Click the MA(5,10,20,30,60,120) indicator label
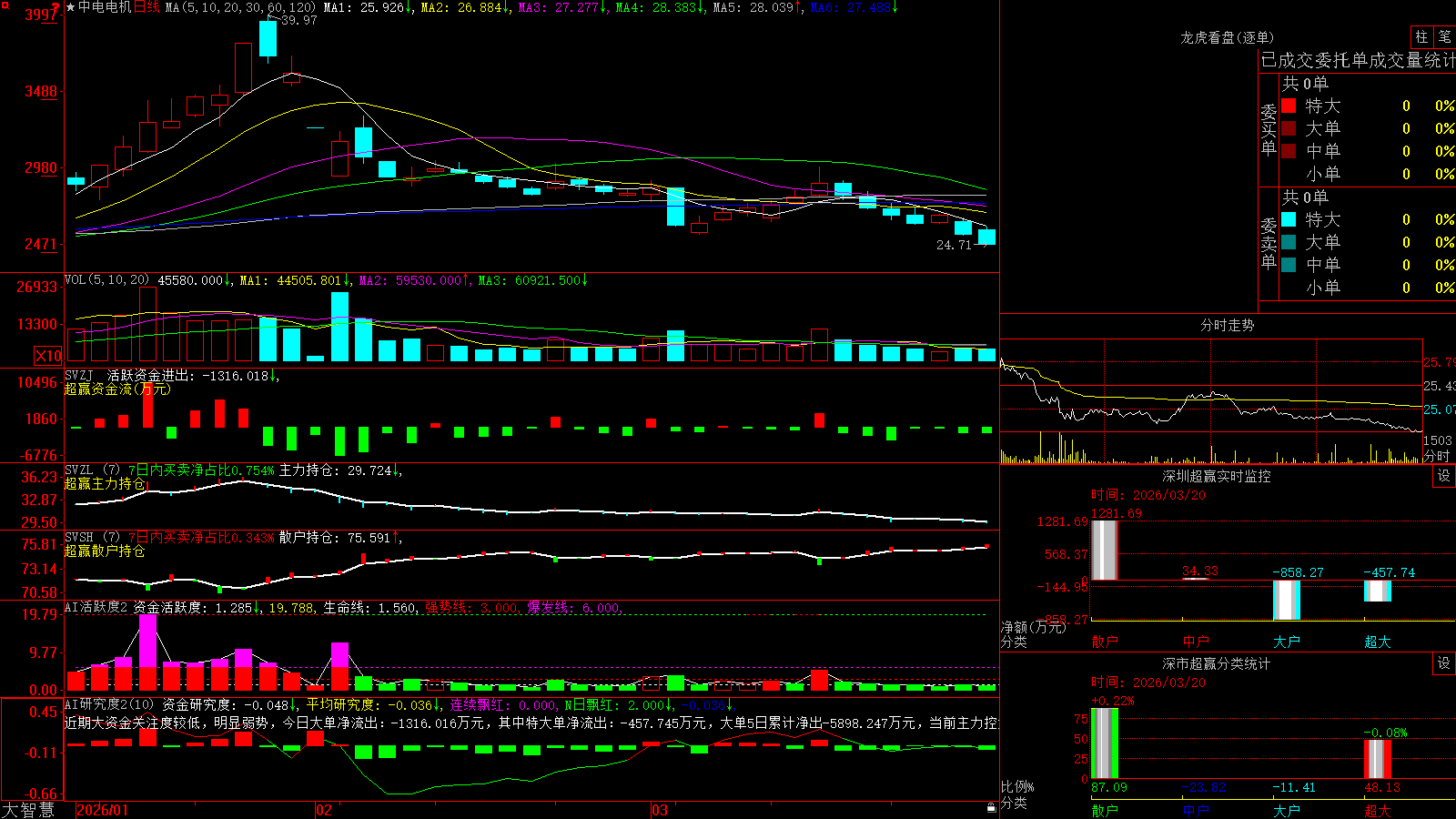 [x=241, y=7]
